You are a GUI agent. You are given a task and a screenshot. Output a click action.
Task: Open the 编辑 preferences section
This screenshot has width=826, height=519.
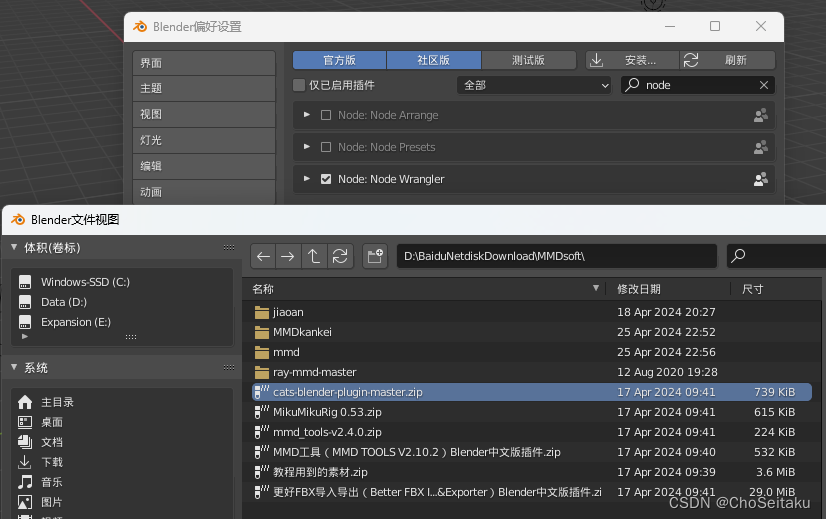[x=204, y=166]
